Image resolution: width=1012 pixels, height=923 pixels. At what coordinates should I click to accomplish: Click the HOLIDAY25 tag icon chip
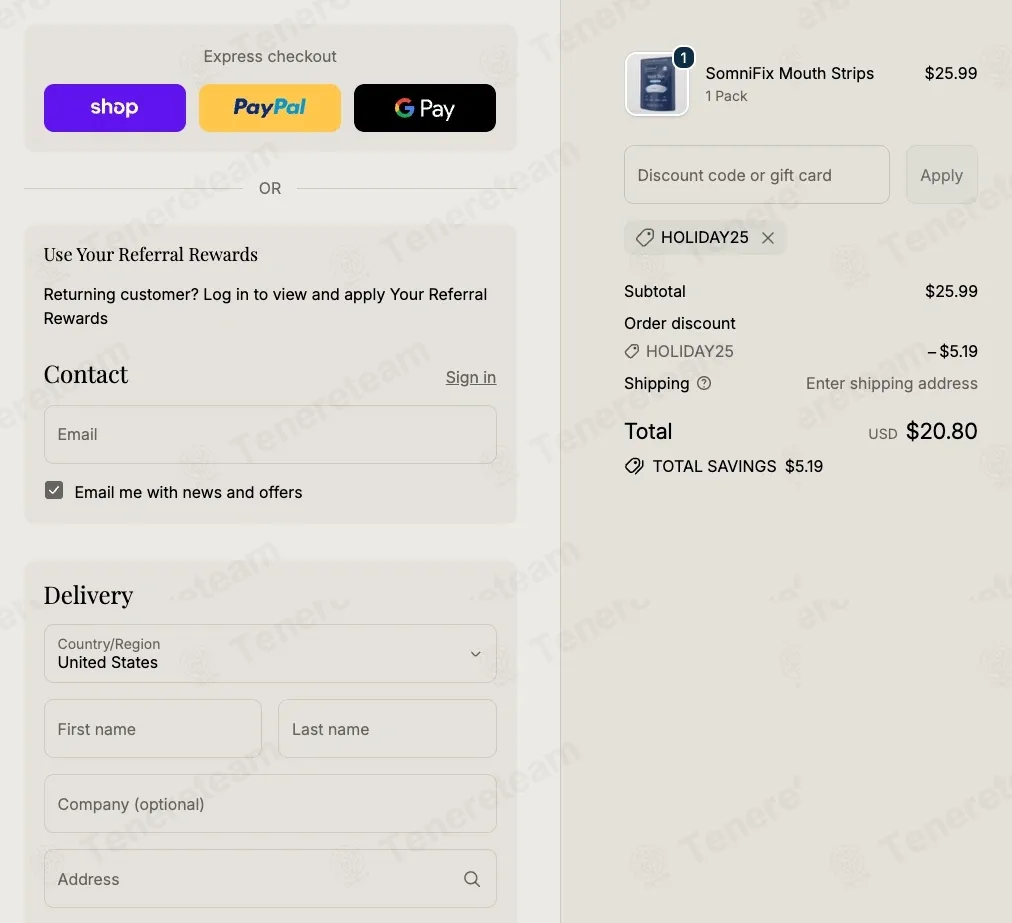tap(645, 238)
